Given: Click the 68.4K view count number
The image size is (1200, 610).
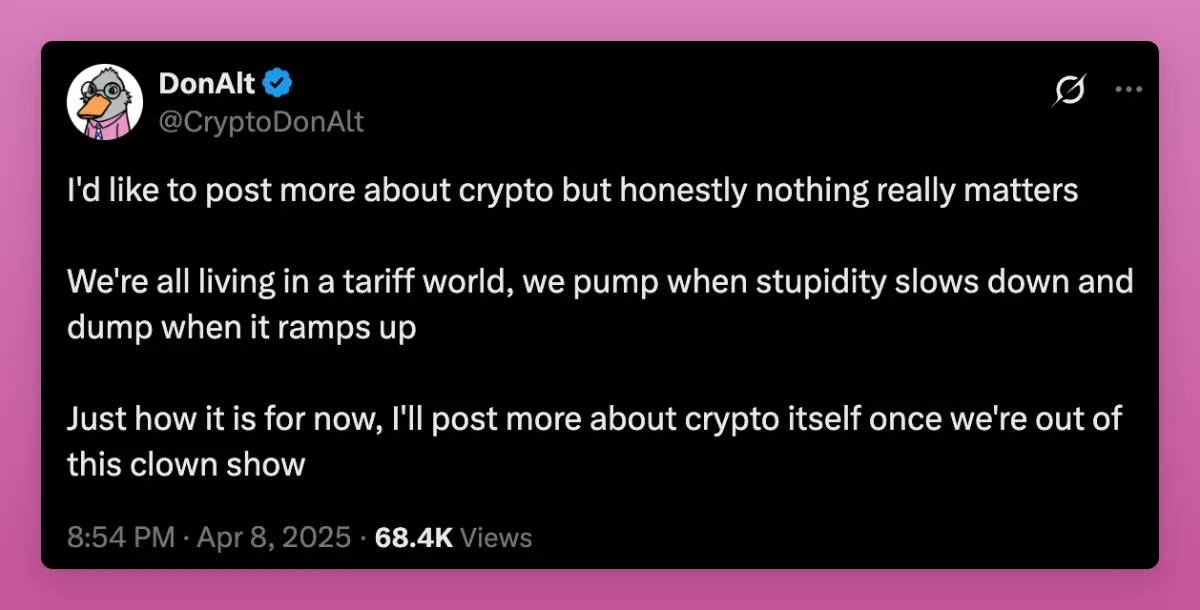Looking at the screenshot, I should pos(413,538).
